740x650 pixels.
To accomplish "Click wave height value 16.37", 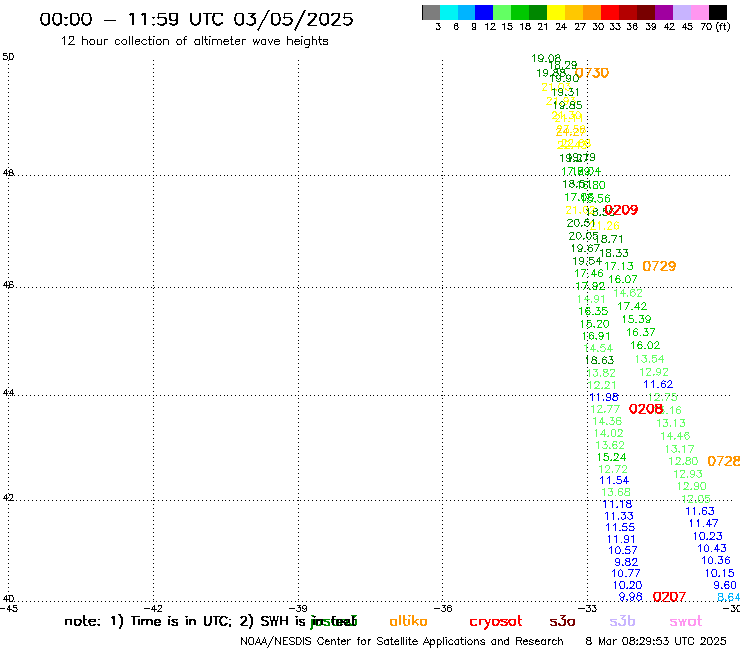I will pyautogui.click(x=641, y=332).
